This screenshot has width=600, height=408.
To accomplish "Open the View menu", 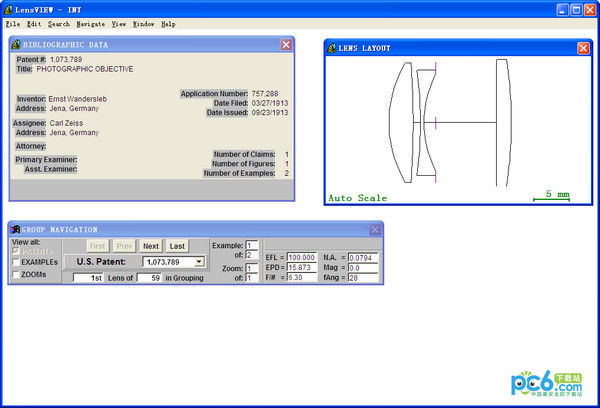I will pyautogui.click(x=119, y=23).
